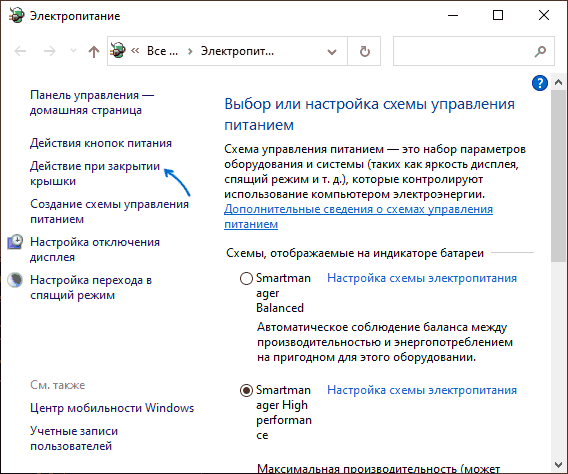Click the Forward navigation arrow
This screenshot has width=568, height=474.
pyautogui.click(x=50, y=51)
